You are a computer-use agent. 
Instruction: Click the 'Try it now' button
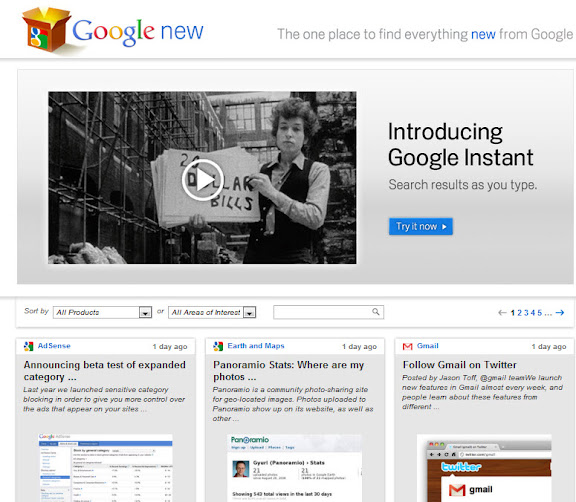[x=421, y=226]
